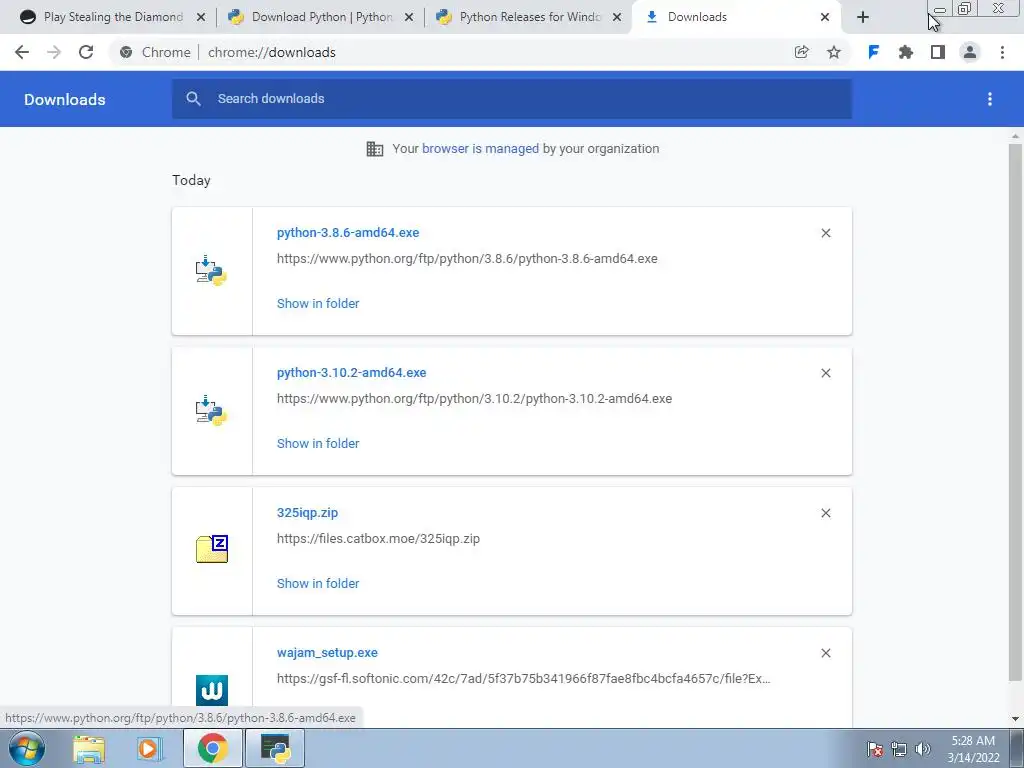Click the files.catbox.moe source URL
The image size is (1024, 768).
[378, 539]
